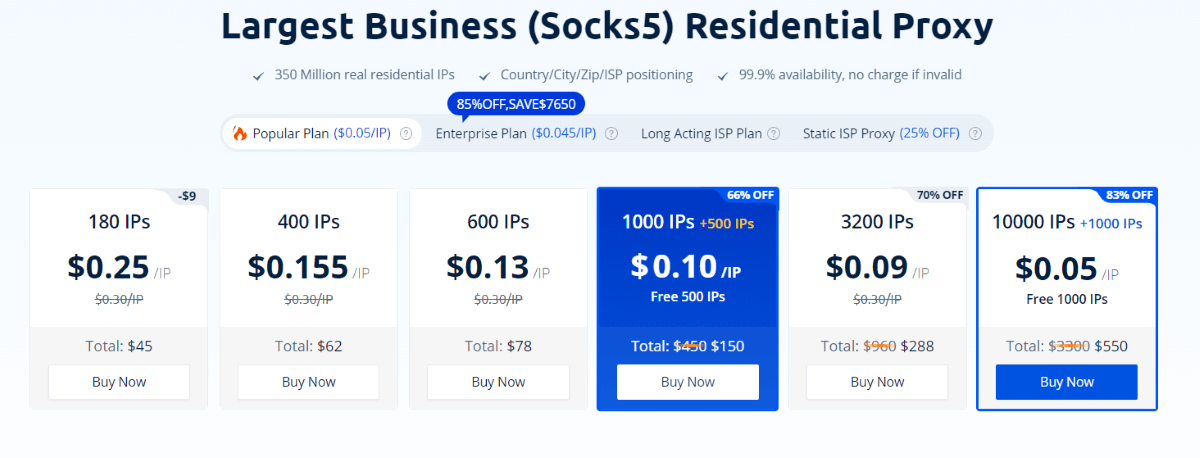
Task: Click Buy Now for 10000 IPs
Action: (1067, 382)
